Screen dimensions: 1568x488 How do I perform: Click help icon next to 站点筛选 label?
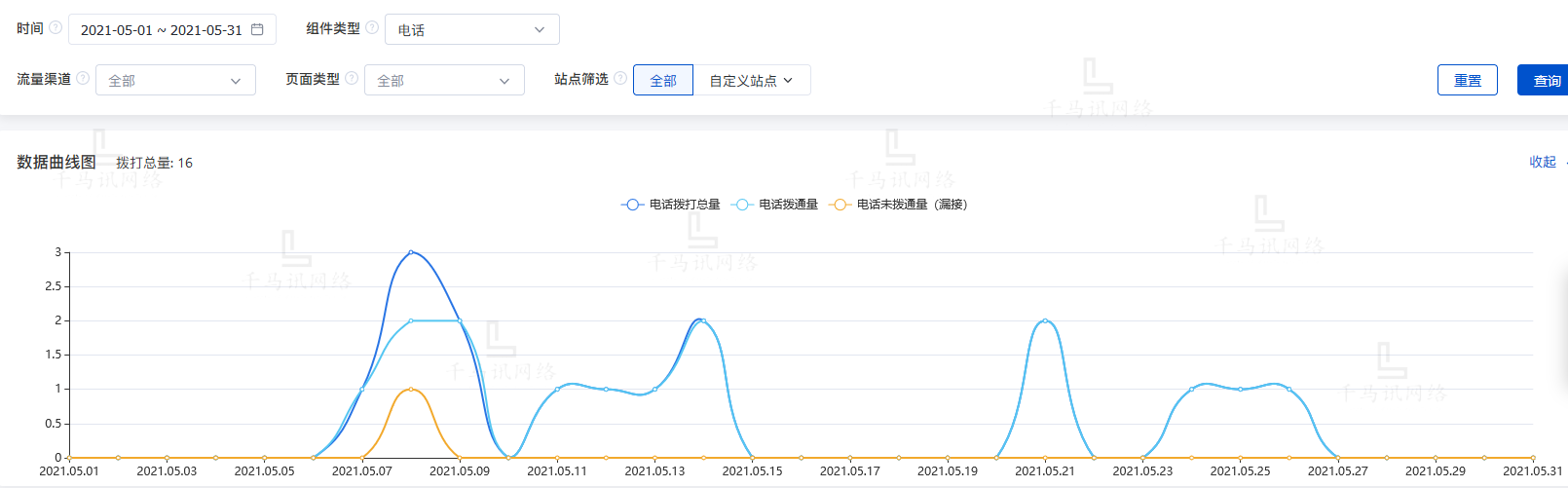(620, 78)
